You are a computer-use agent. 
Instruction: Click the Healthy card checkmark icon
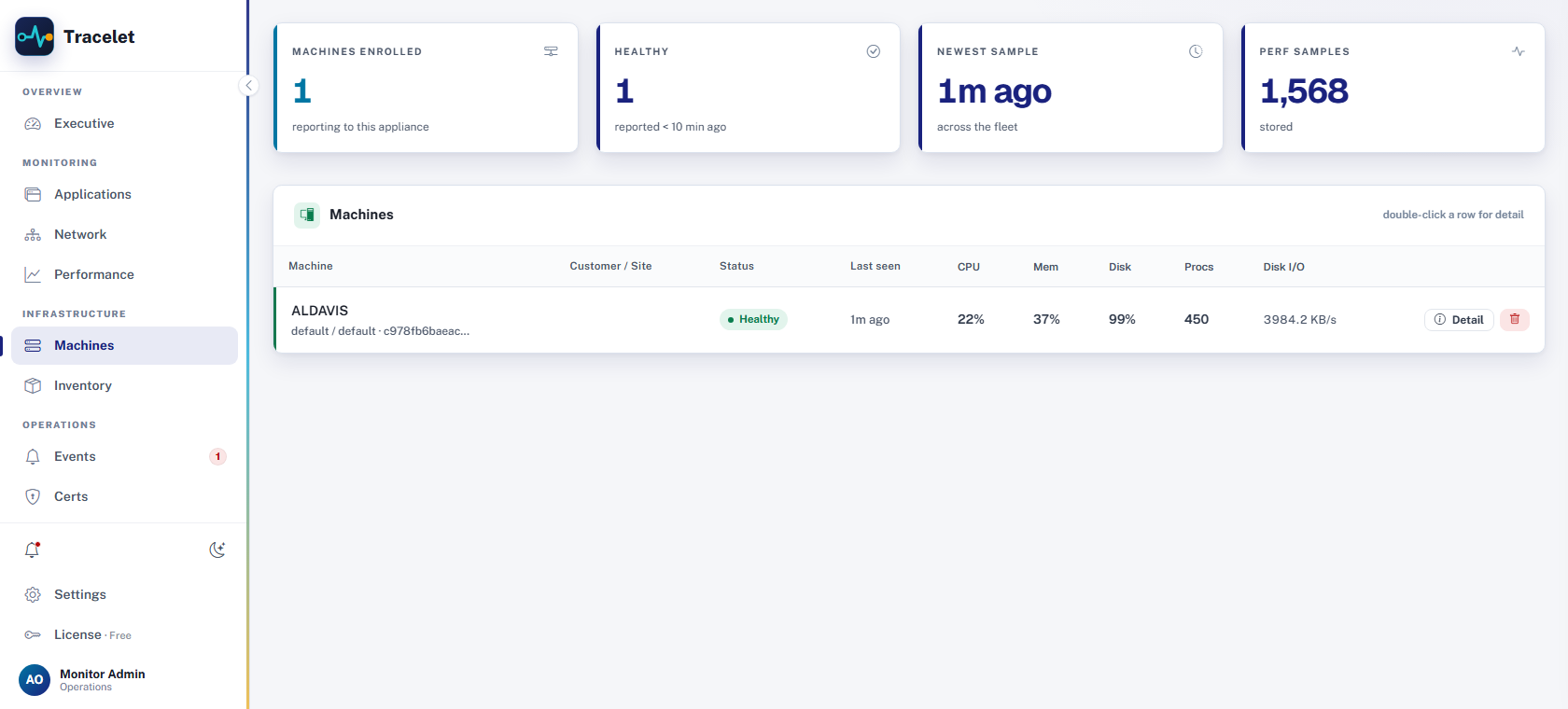click(x=874, y=51)
